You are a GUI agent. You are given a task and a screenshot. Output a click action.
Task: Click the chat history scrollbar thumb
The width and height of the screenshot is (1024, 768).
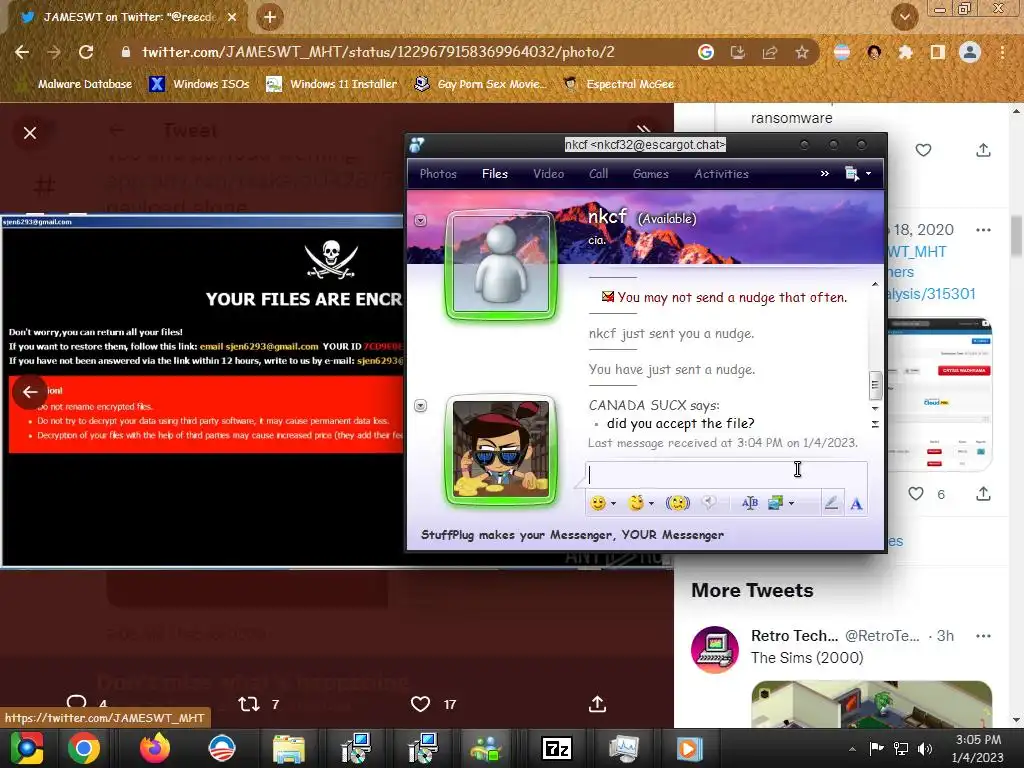coord(875,385)
